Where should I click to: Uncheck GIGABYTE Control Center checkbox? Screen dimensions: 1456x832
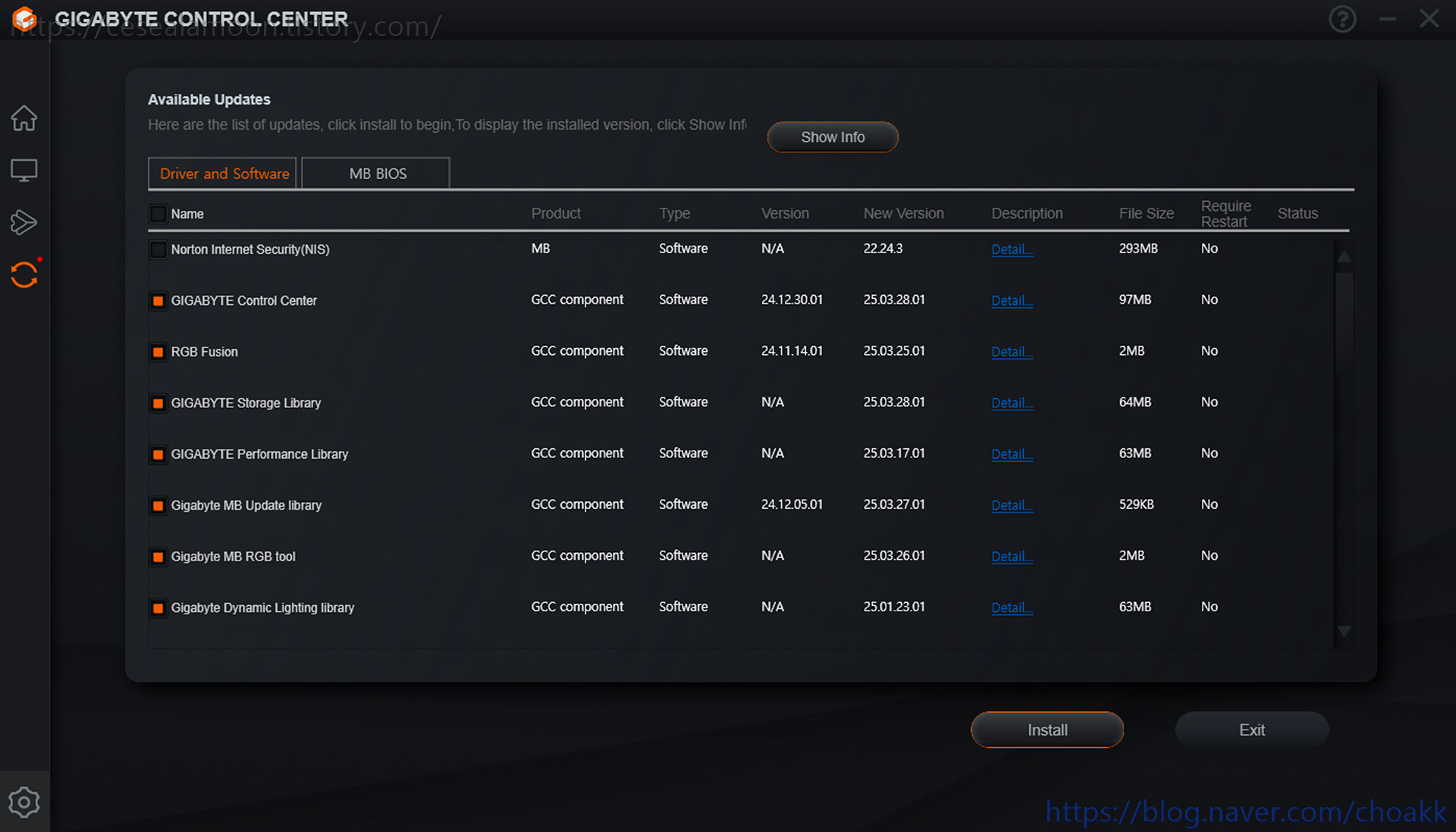158,301
